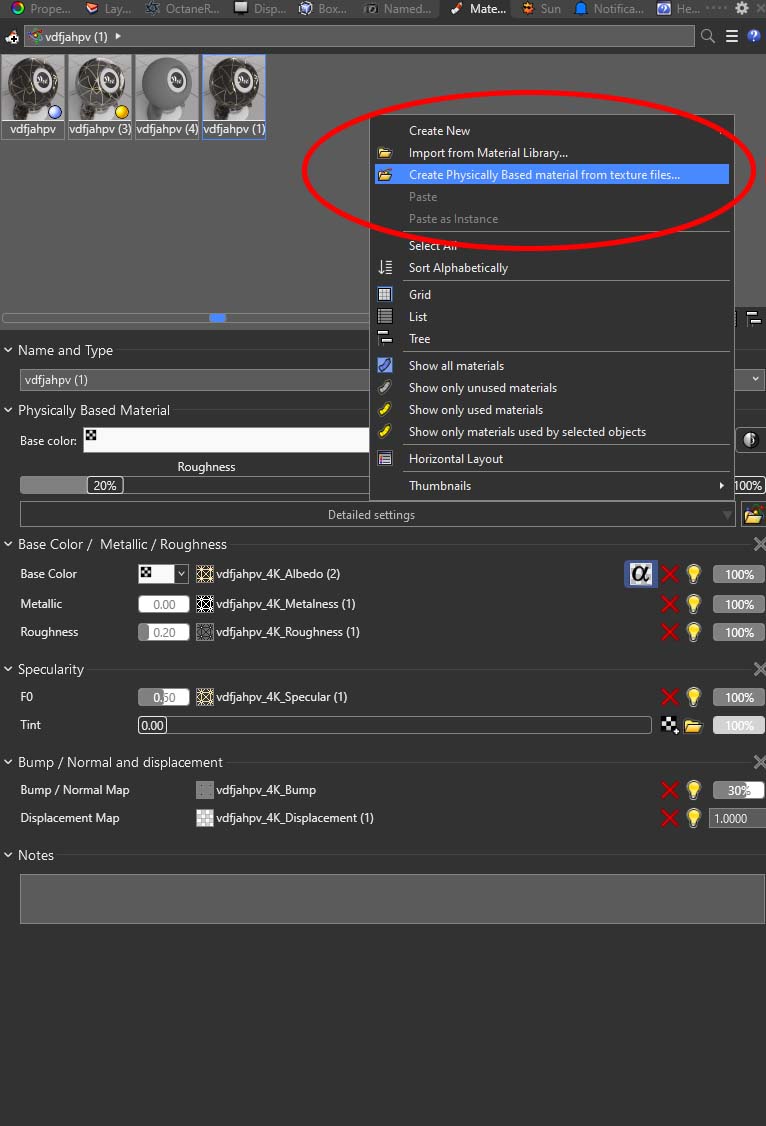Open the material search magnifier
Viewport: 766px width, 1126px height.
click(708, 36)
